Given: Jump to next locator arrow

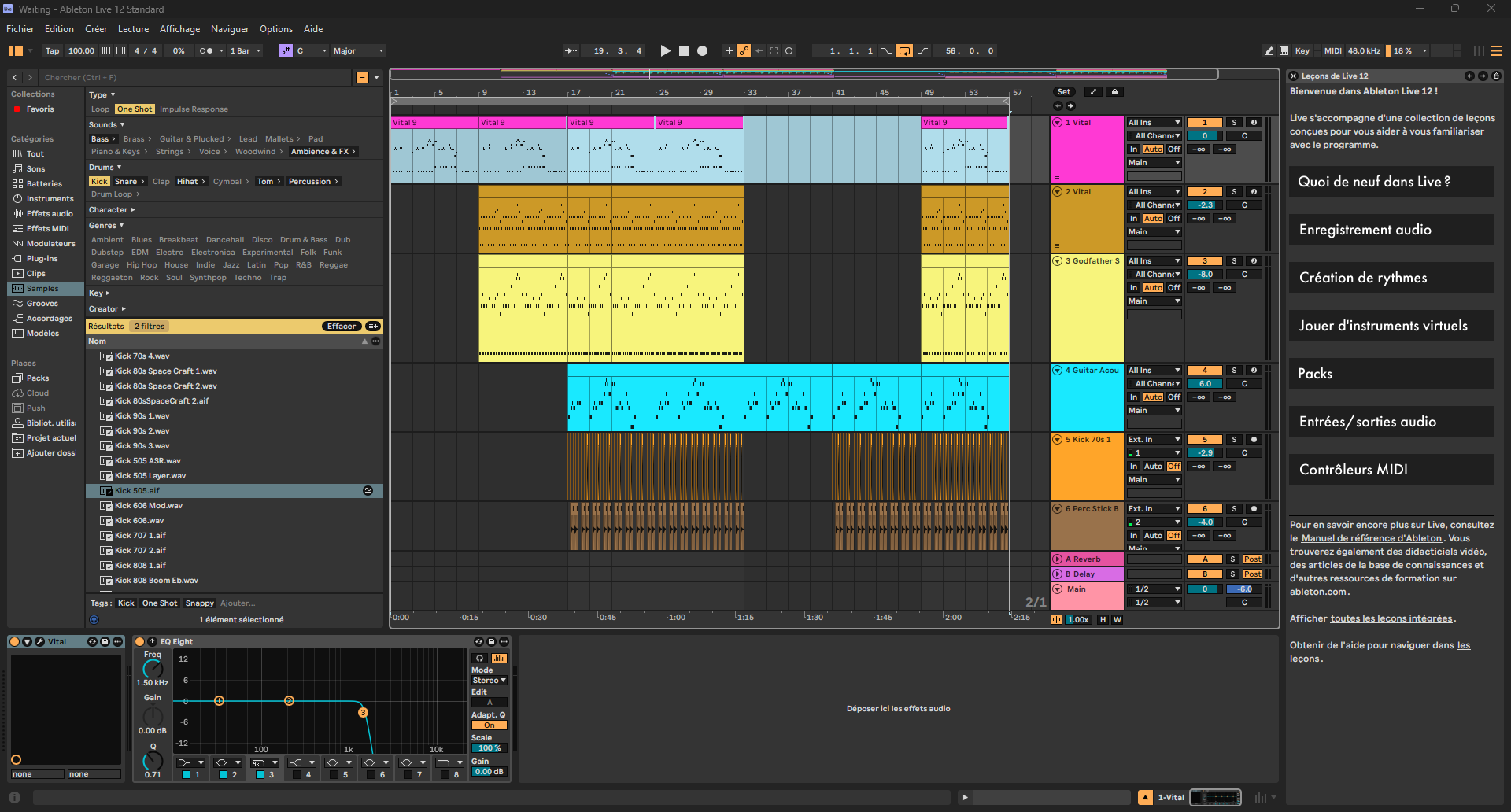Looking at the screenshot, I should 1070,105.
